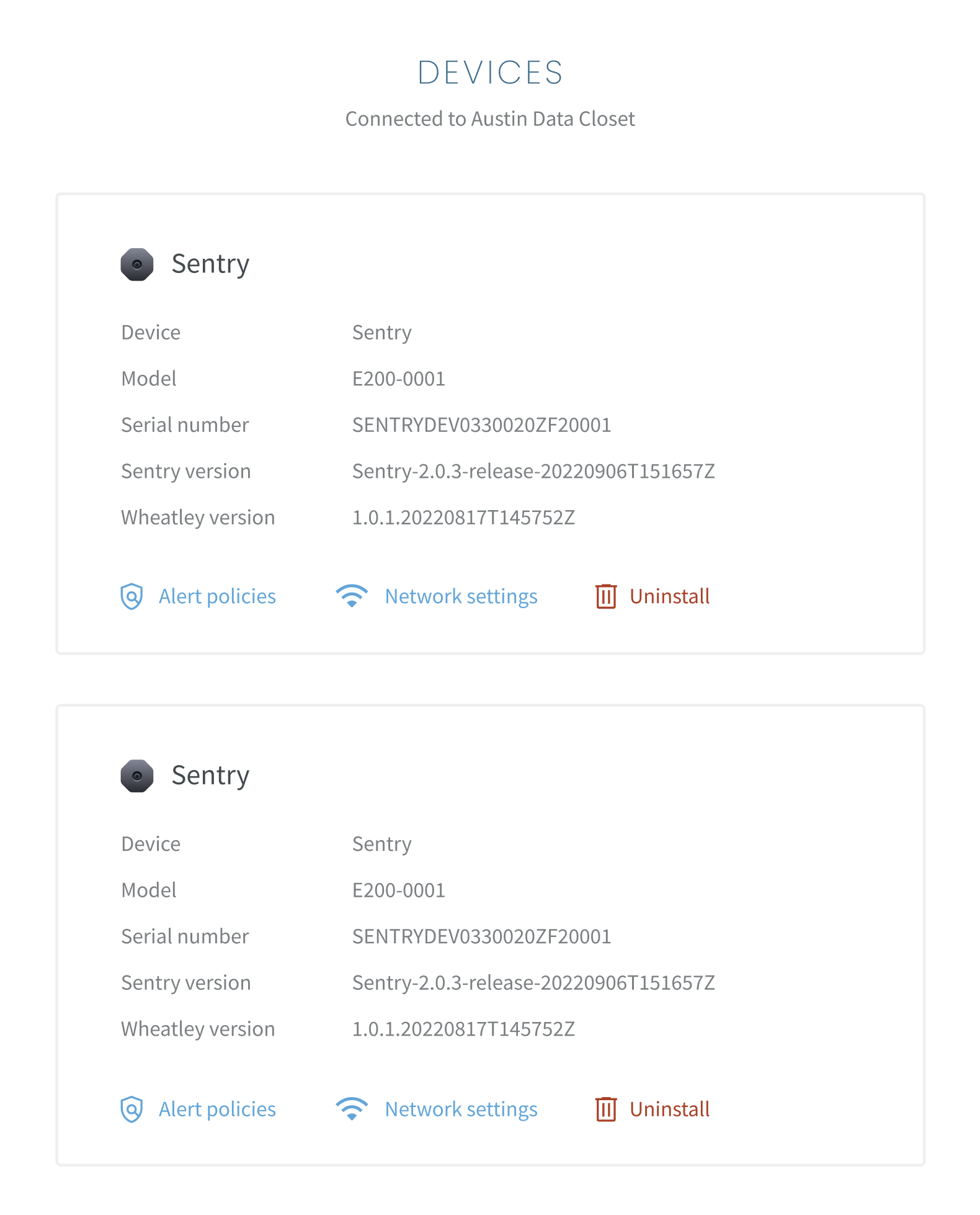This screenshot has width=980, height=1215.
Task: Click the second card's model number E200-0001
Action: point(399,890)
